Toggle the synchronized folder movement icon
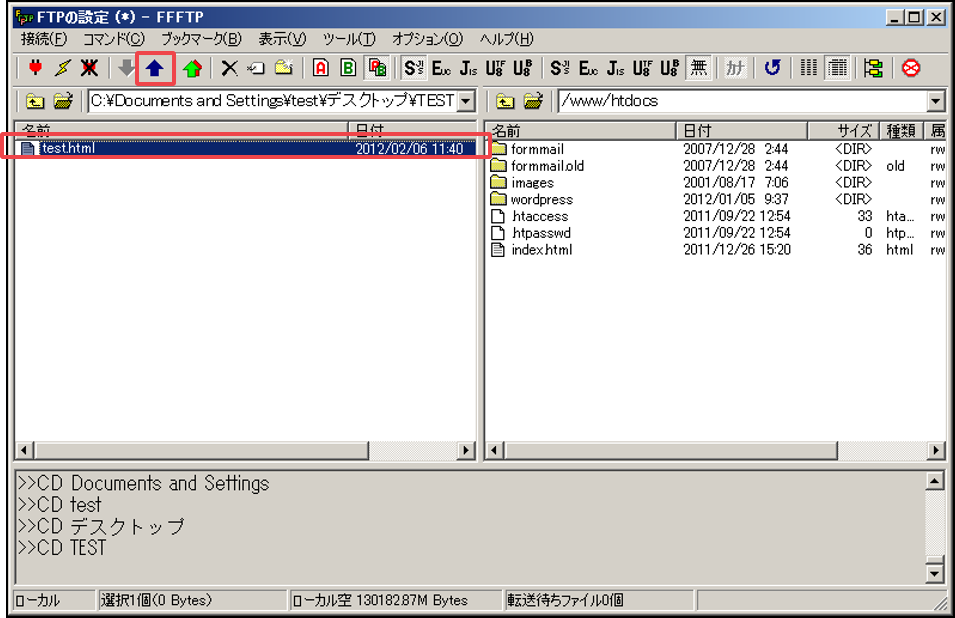 (873, 68)
